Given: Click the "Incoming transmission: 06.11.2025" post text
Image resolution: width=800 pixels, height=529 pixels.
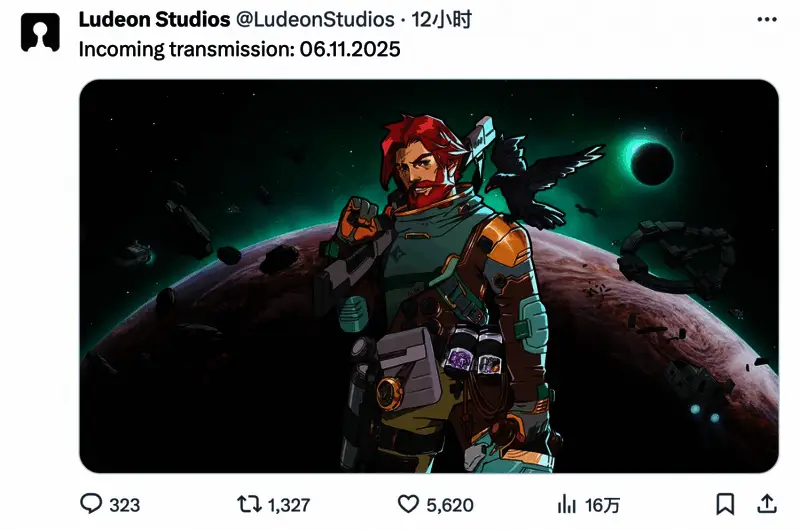Looking at the screenshot, I should pos(239,49).
